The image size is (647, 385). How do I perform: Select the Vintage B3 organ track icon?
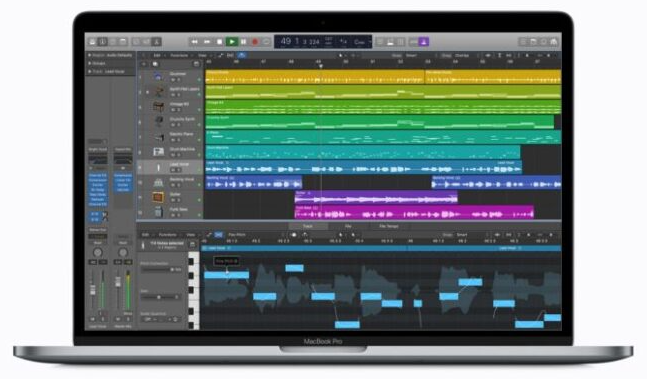coord(158,106)
